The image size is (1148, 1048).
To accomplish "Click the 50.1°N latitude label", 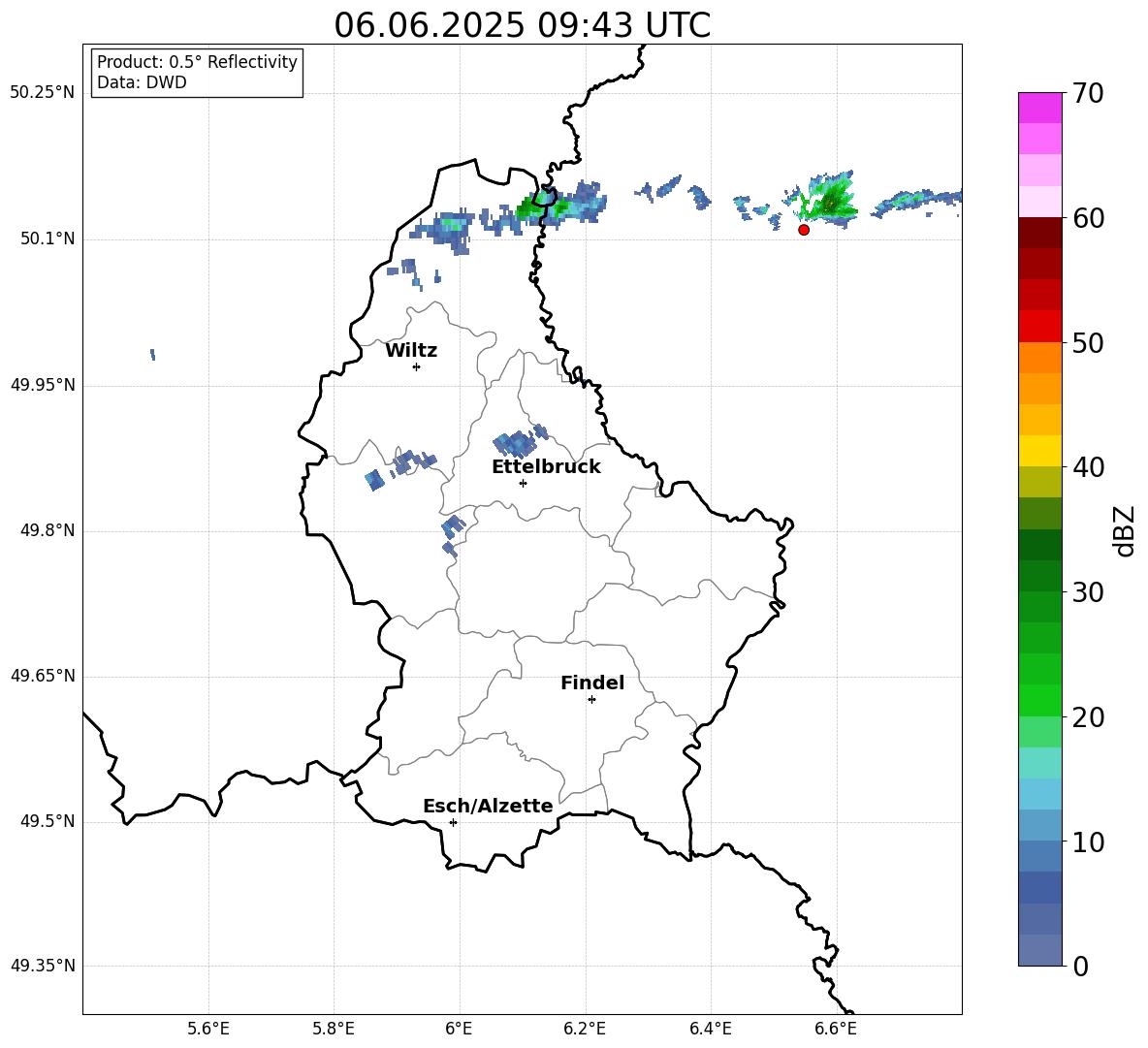I will point(48,239).
